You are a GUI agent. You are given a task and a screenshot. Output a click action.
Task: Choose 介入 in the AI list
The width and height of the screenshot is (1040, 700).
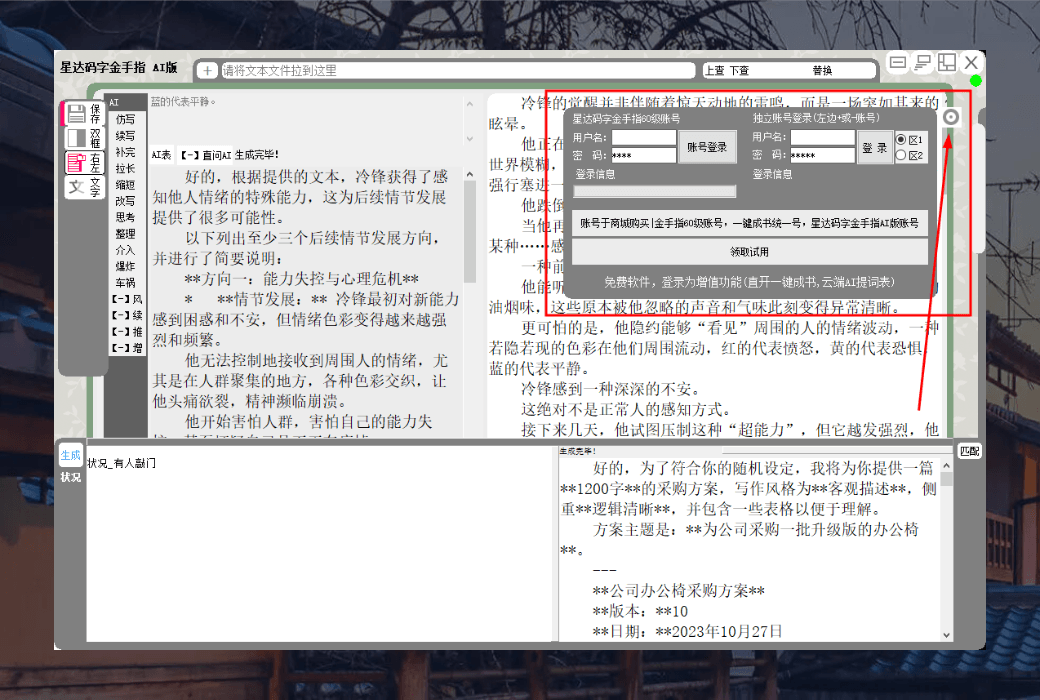click(x=125, y=249)
